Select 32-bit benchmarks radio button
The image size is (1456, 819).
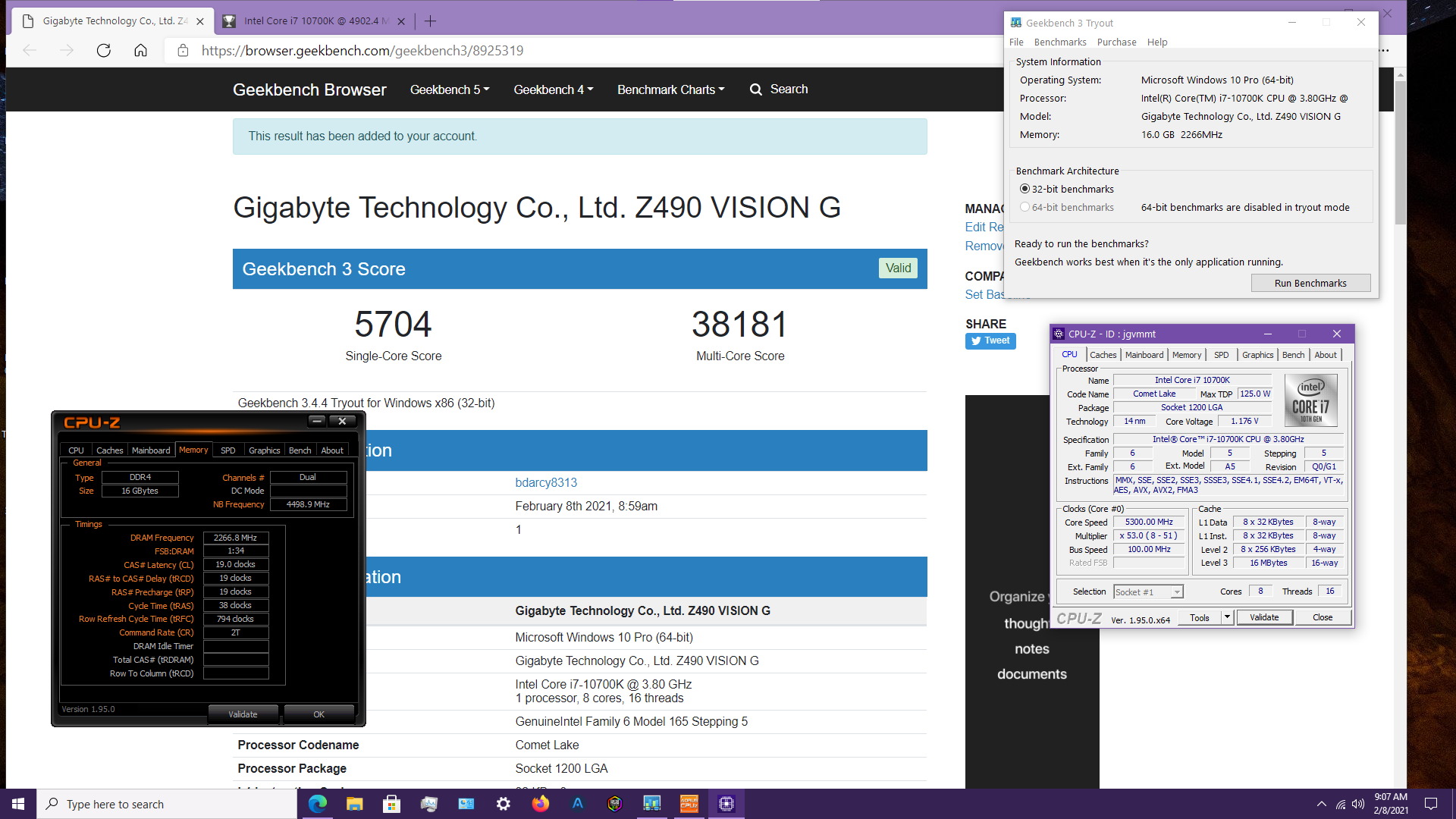coord(1025,189)
